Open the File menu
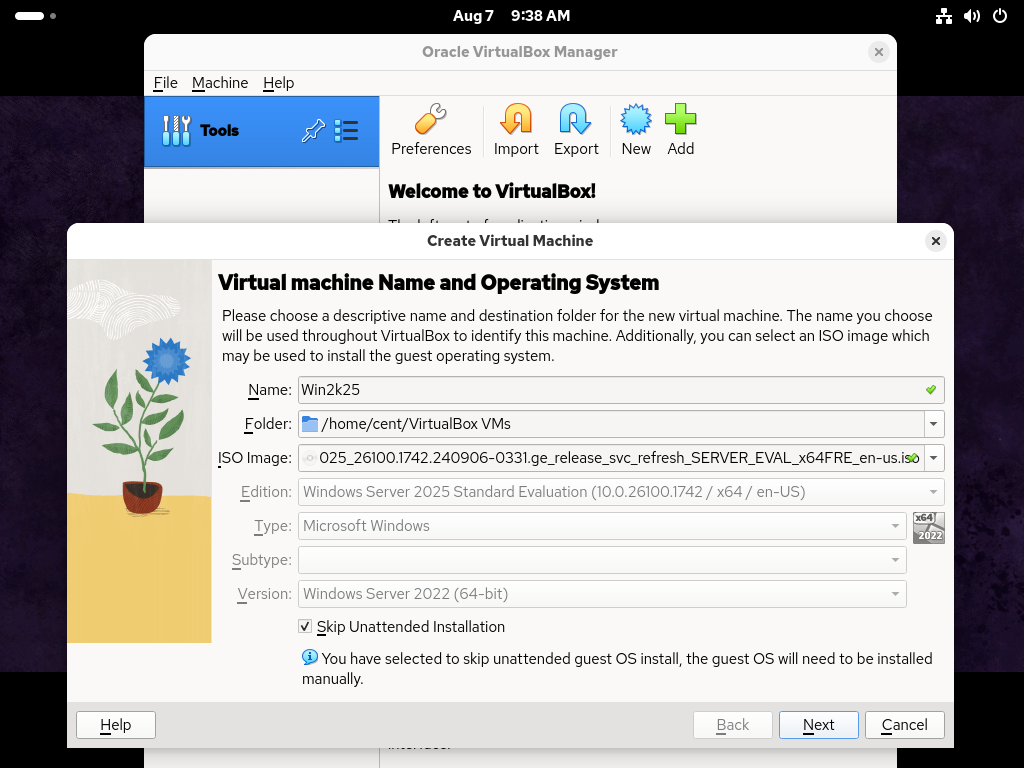This screenshot has height=768, width=1024. click(x=165, y=83)
